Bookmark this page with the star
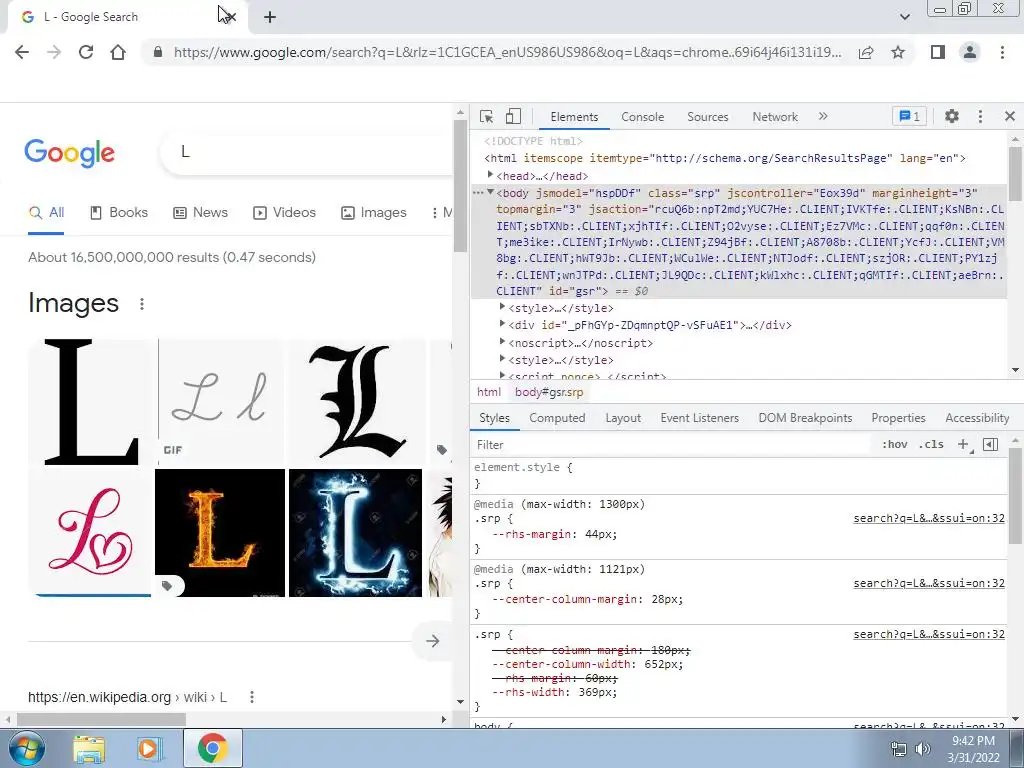 point(898,52)
